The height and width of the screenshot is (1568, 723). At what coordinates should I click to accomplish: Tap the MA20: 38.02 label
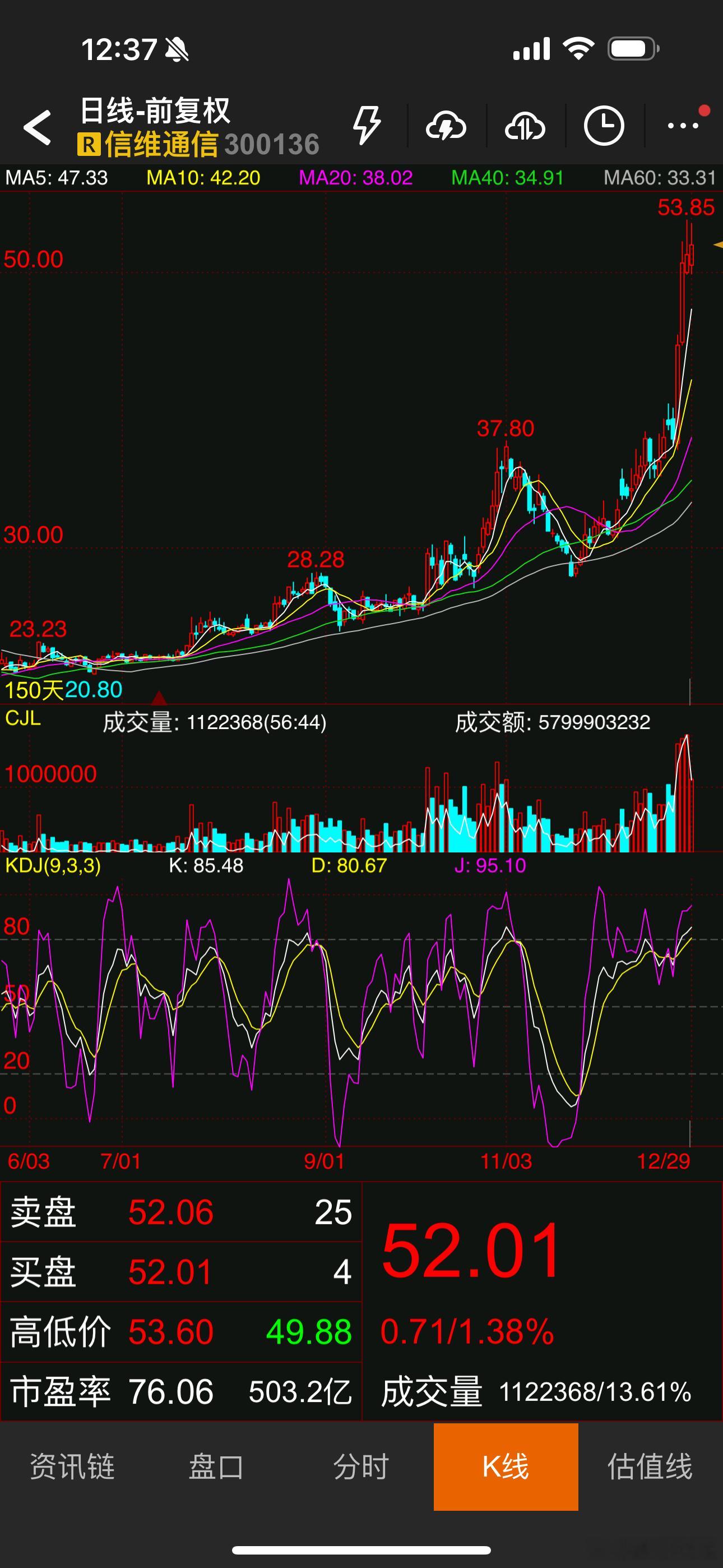pos(355,178)
